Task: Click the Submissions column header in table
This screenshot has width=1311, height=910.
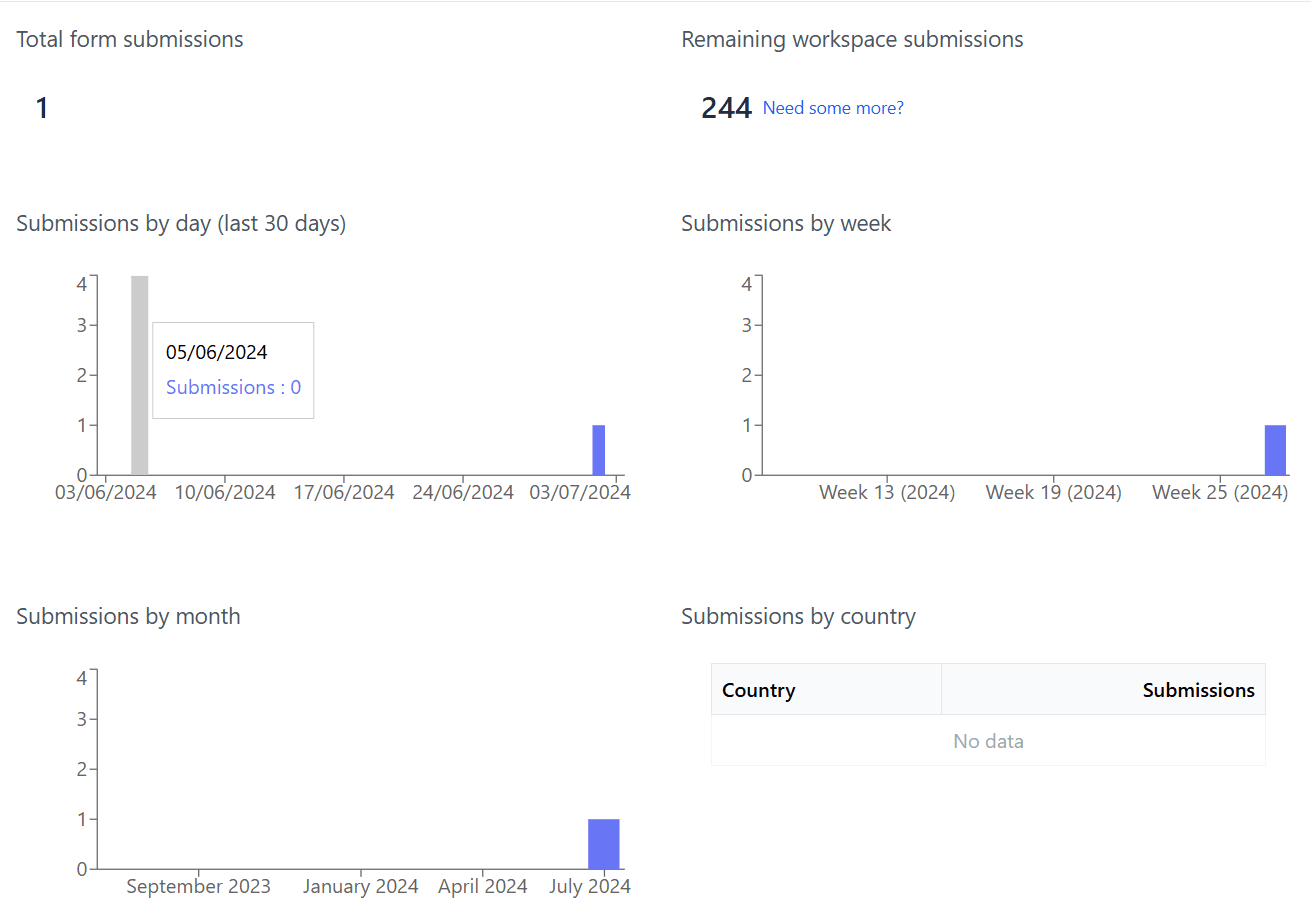Action: (1198, 690)
